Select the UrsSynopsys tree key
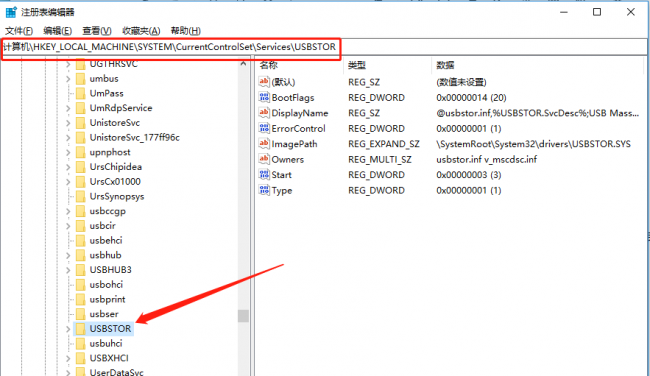 point(117,196)
